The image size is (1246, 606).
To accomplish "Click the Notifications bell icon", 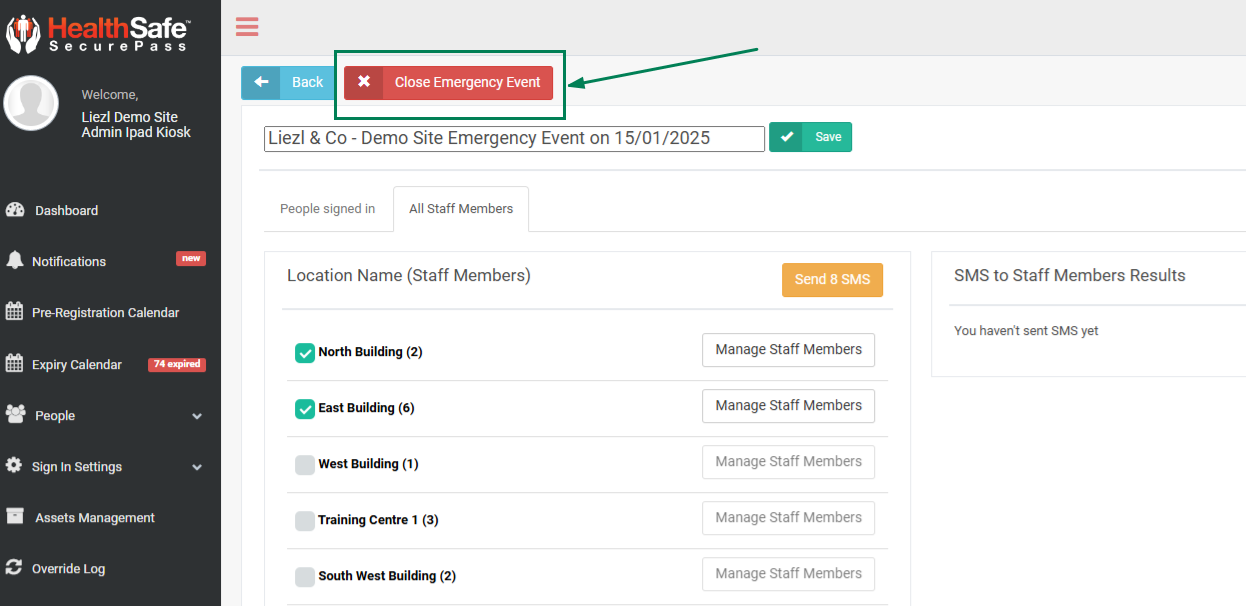I will click(x=15, y=261).
